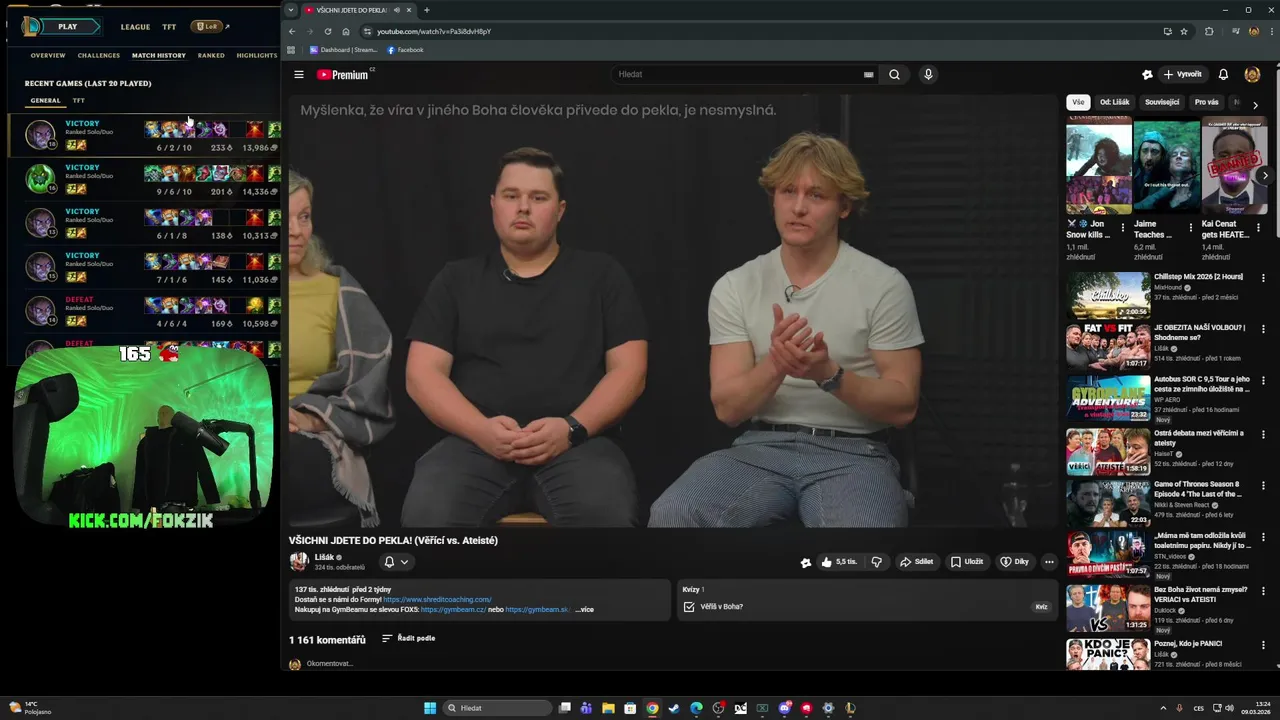Switch to the Overview profile tab

click(x=48, y=56)
